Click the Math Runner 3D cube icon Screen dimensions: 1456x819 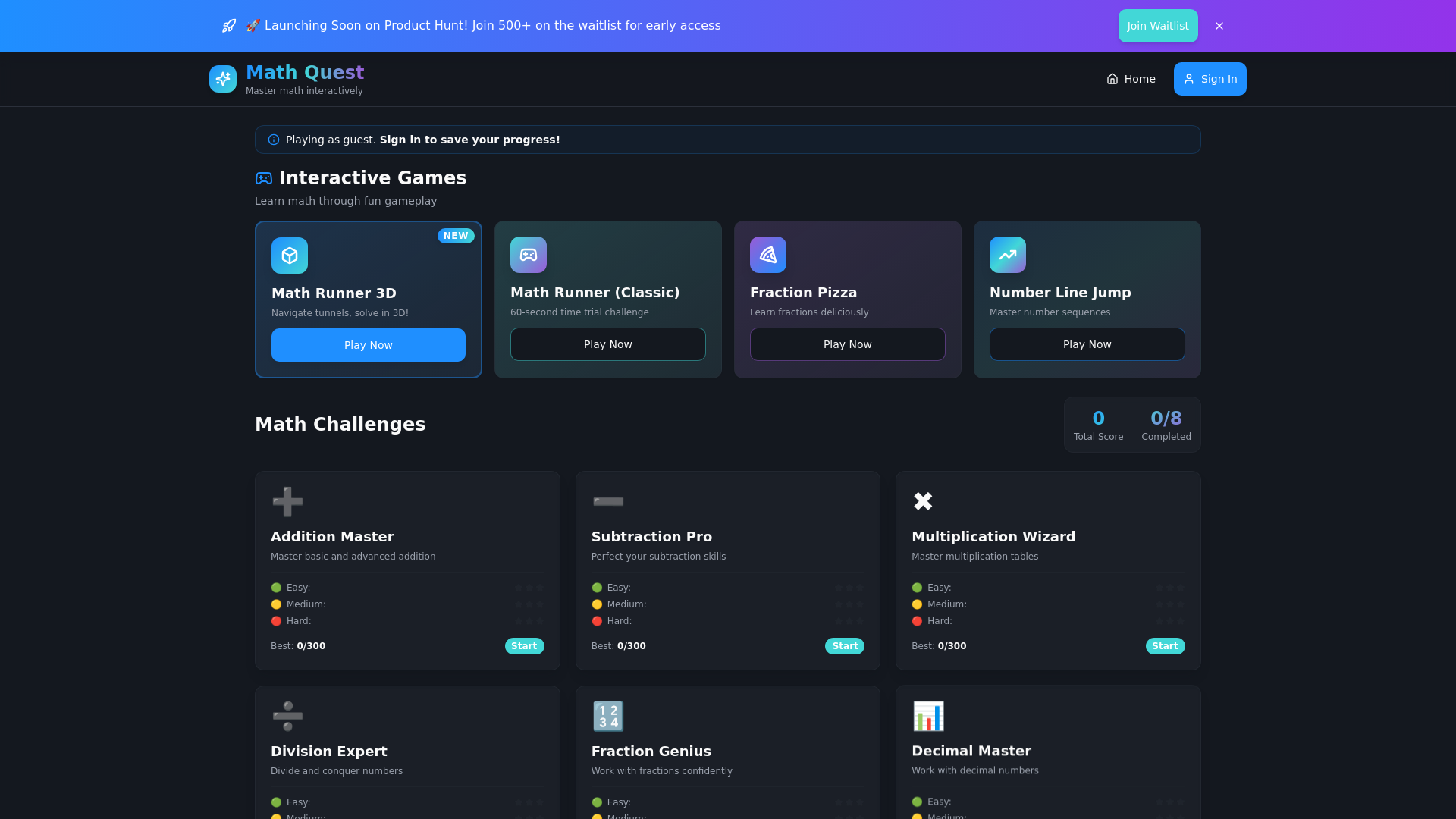pos(290,256)
